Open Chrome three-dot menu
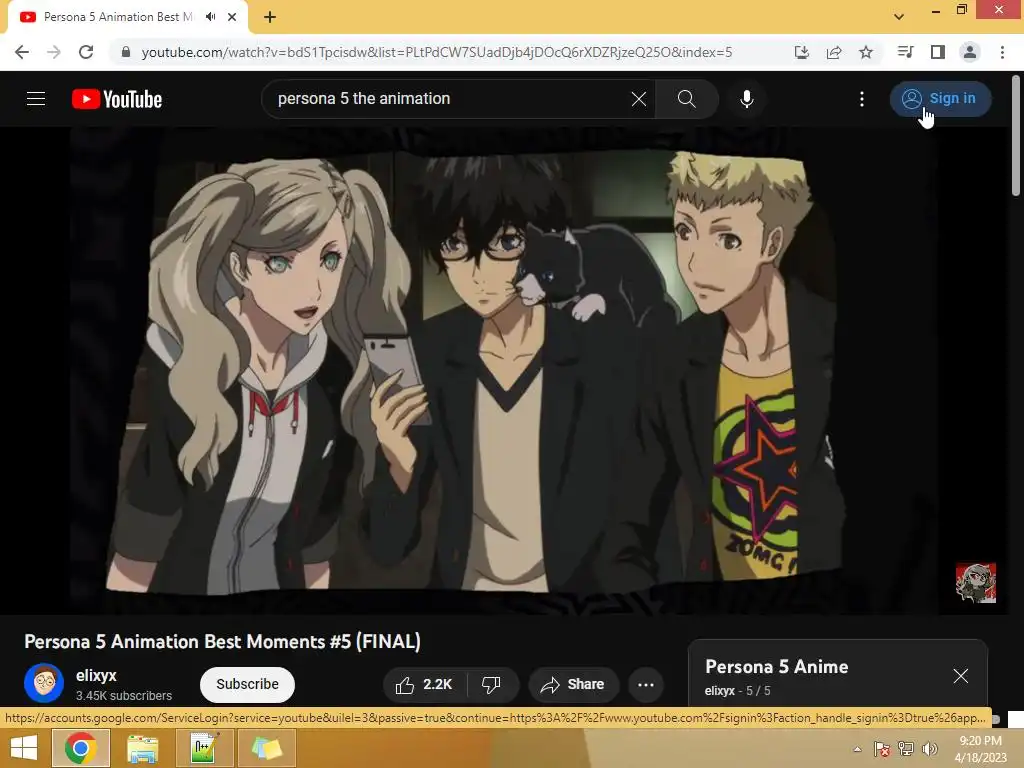Viewport: 1024px width, 768px height. [1002, 52]
